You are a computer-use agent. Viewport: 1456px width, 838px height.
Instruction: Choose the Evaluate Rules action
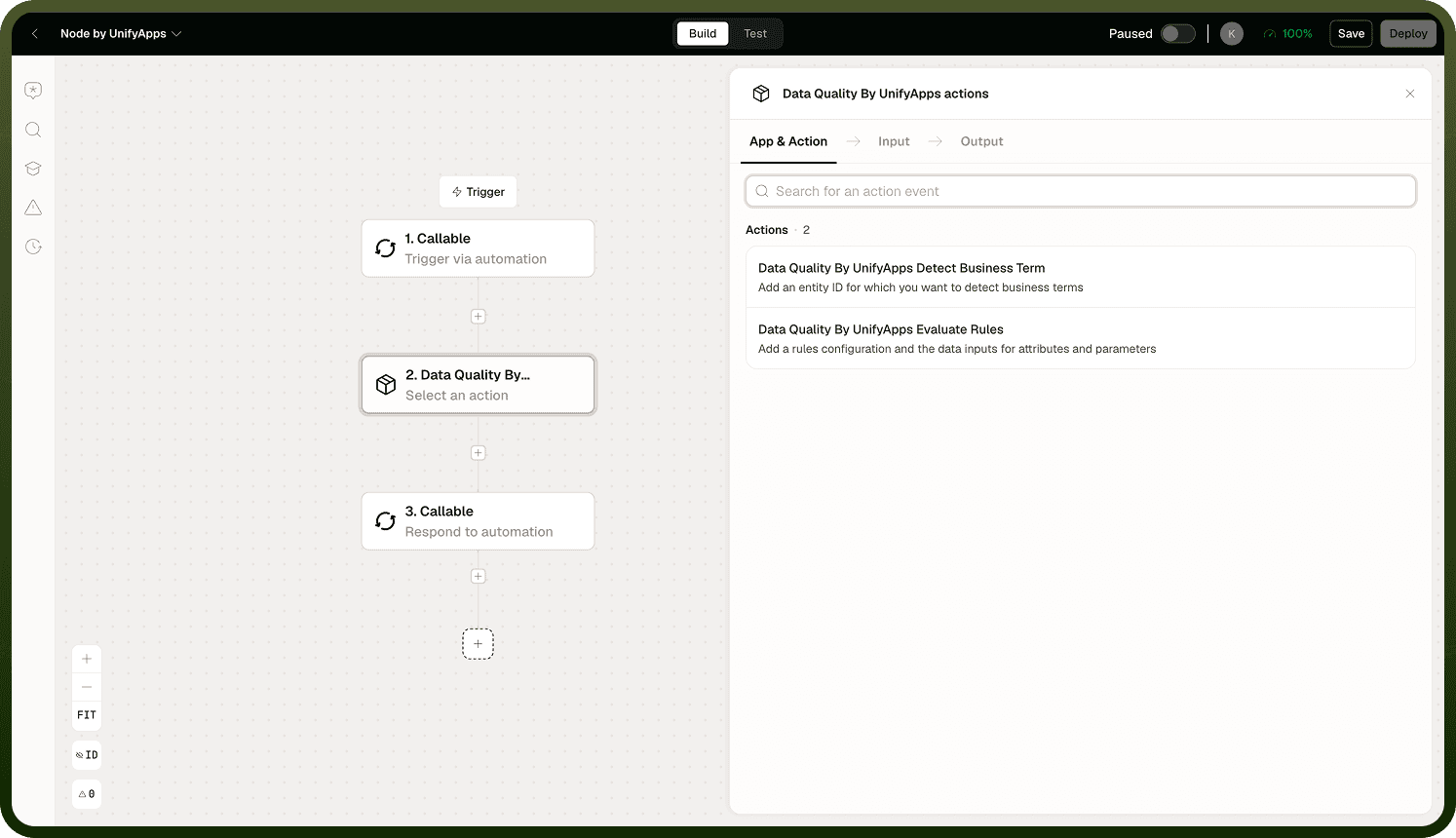pyautogui.click(x=1080, y=338)
